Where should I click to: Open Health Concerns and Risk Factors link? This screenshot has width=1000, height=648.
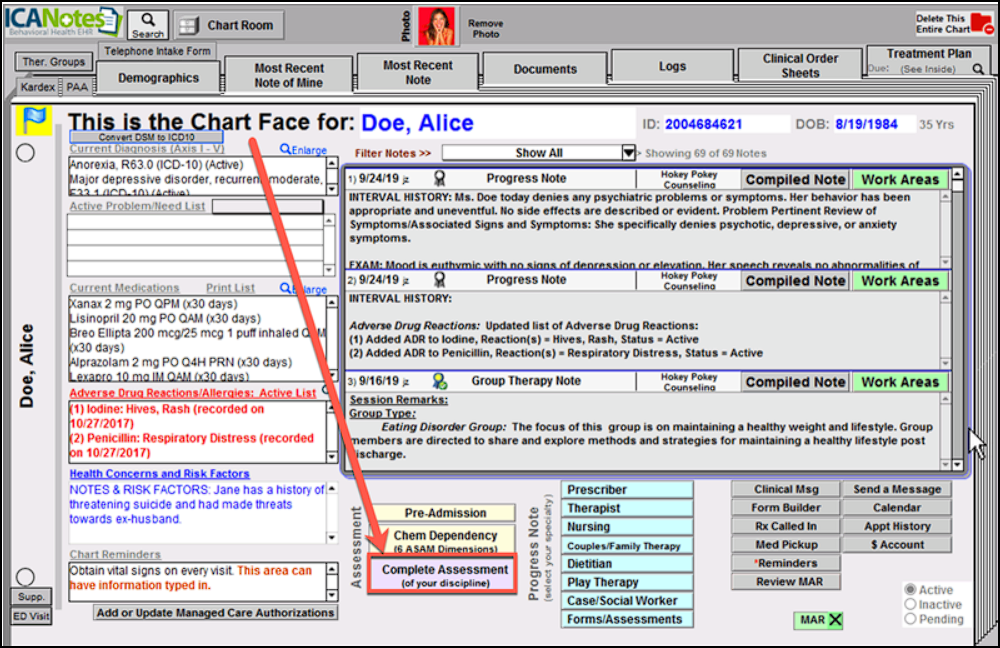point(159,474)
